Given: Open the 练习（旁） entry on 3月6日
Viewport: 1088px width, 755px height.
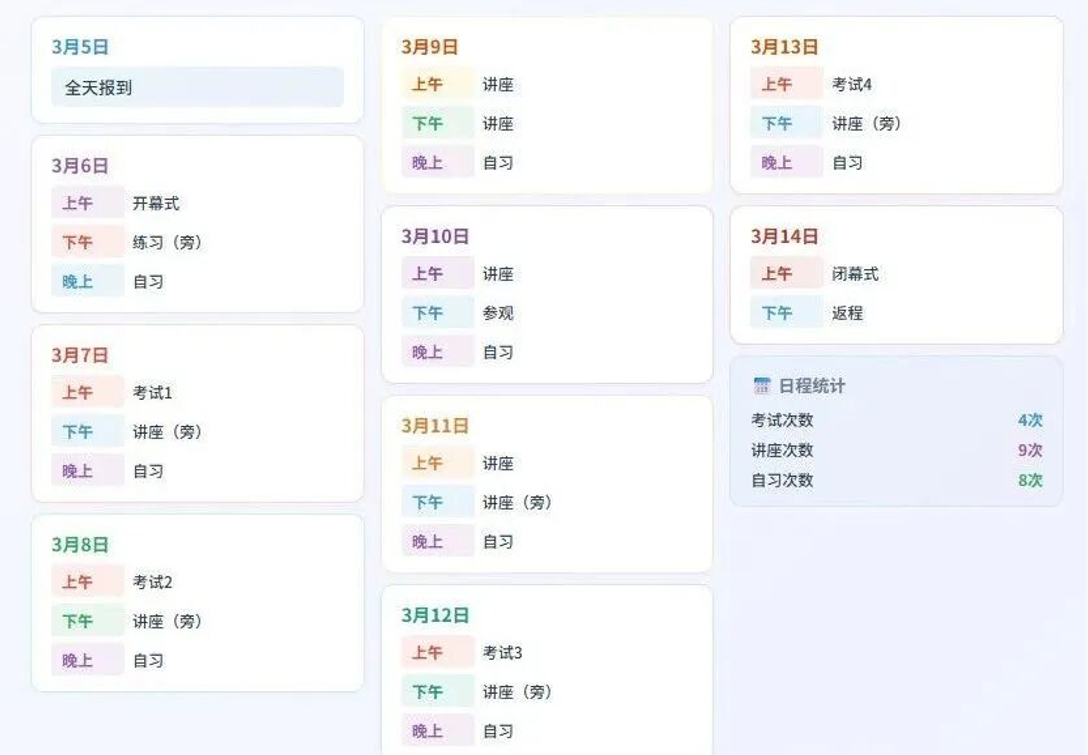Looking at the screenshot, I should tap(167, 242).
